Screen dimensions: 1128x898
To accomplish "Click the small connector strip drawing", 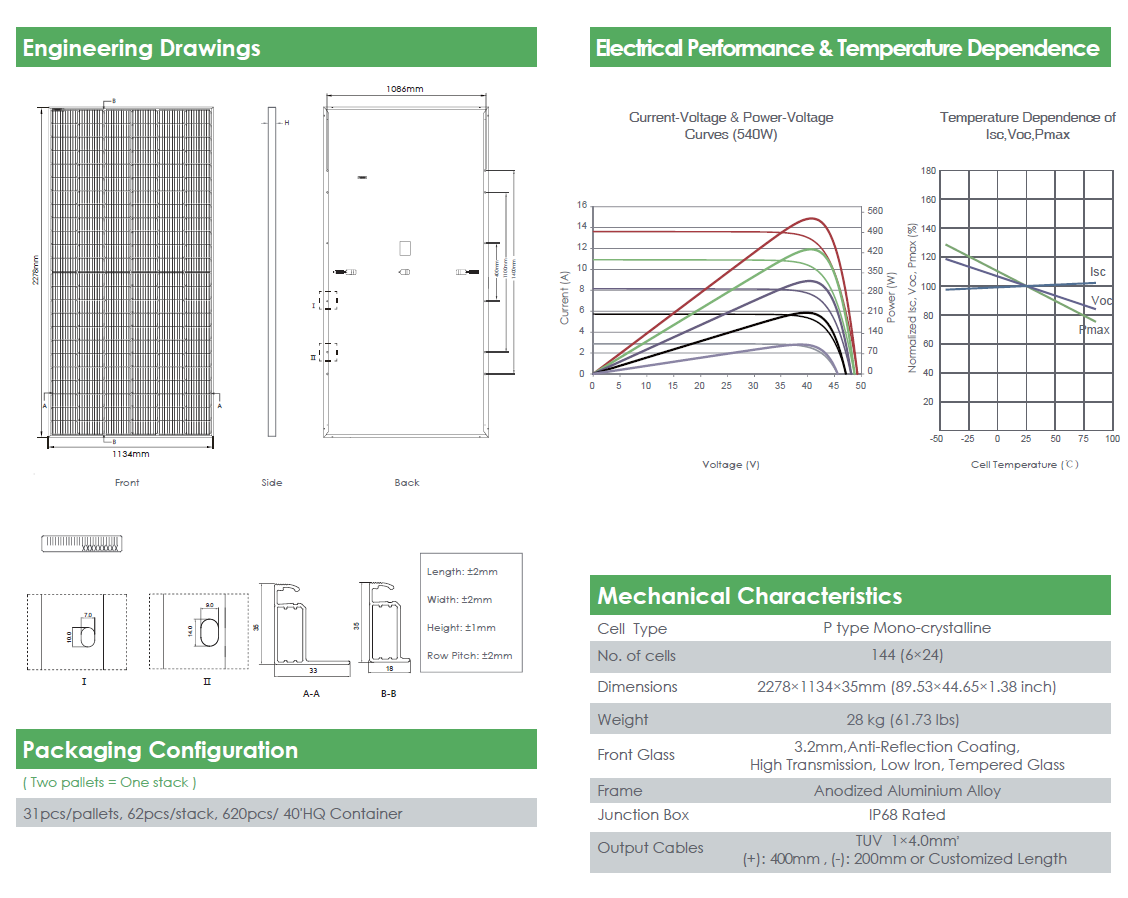I will (x=81, y=543).
